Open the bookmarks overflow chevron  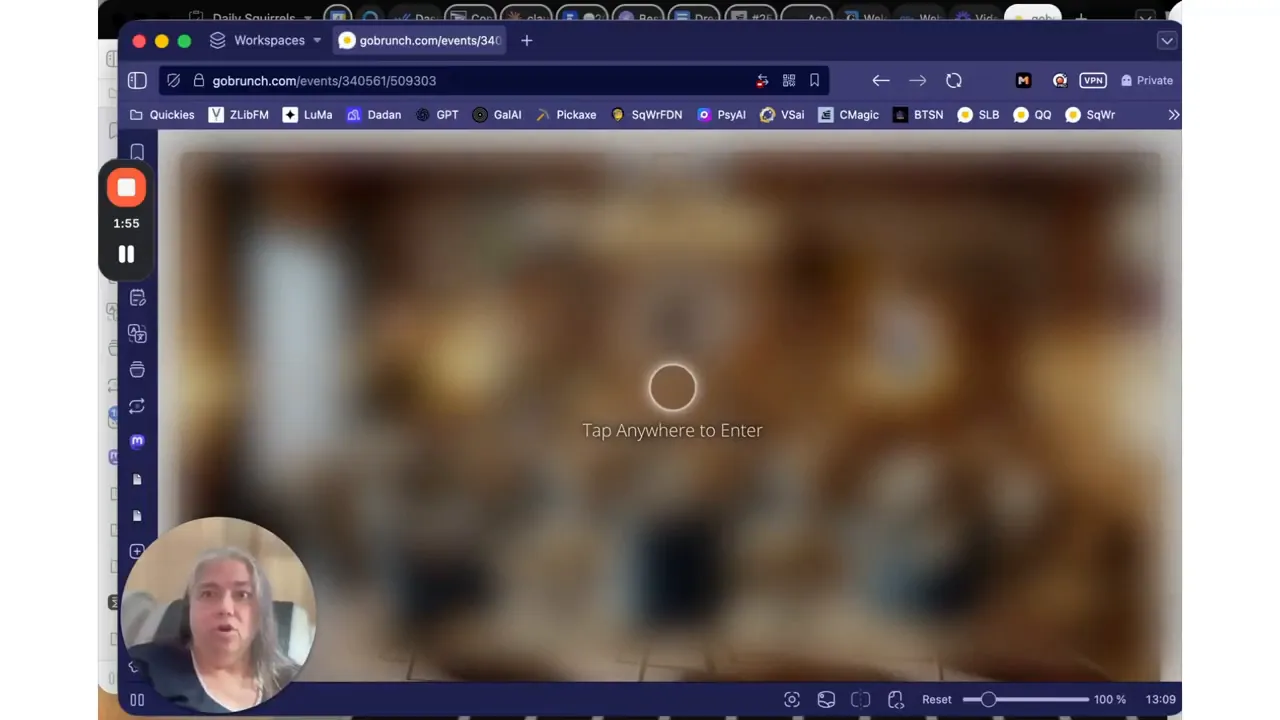[1173, 114]
